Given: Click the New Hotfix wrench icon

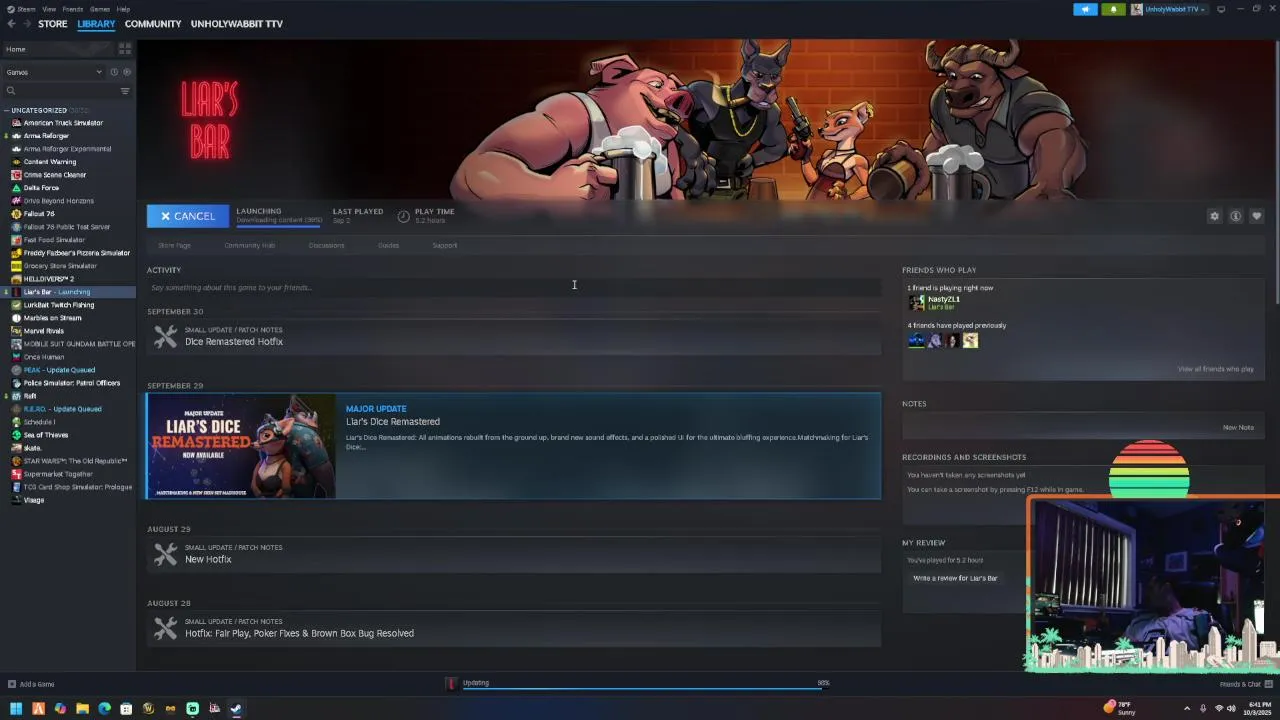Looking at the screenshot, I should [165, 554].
